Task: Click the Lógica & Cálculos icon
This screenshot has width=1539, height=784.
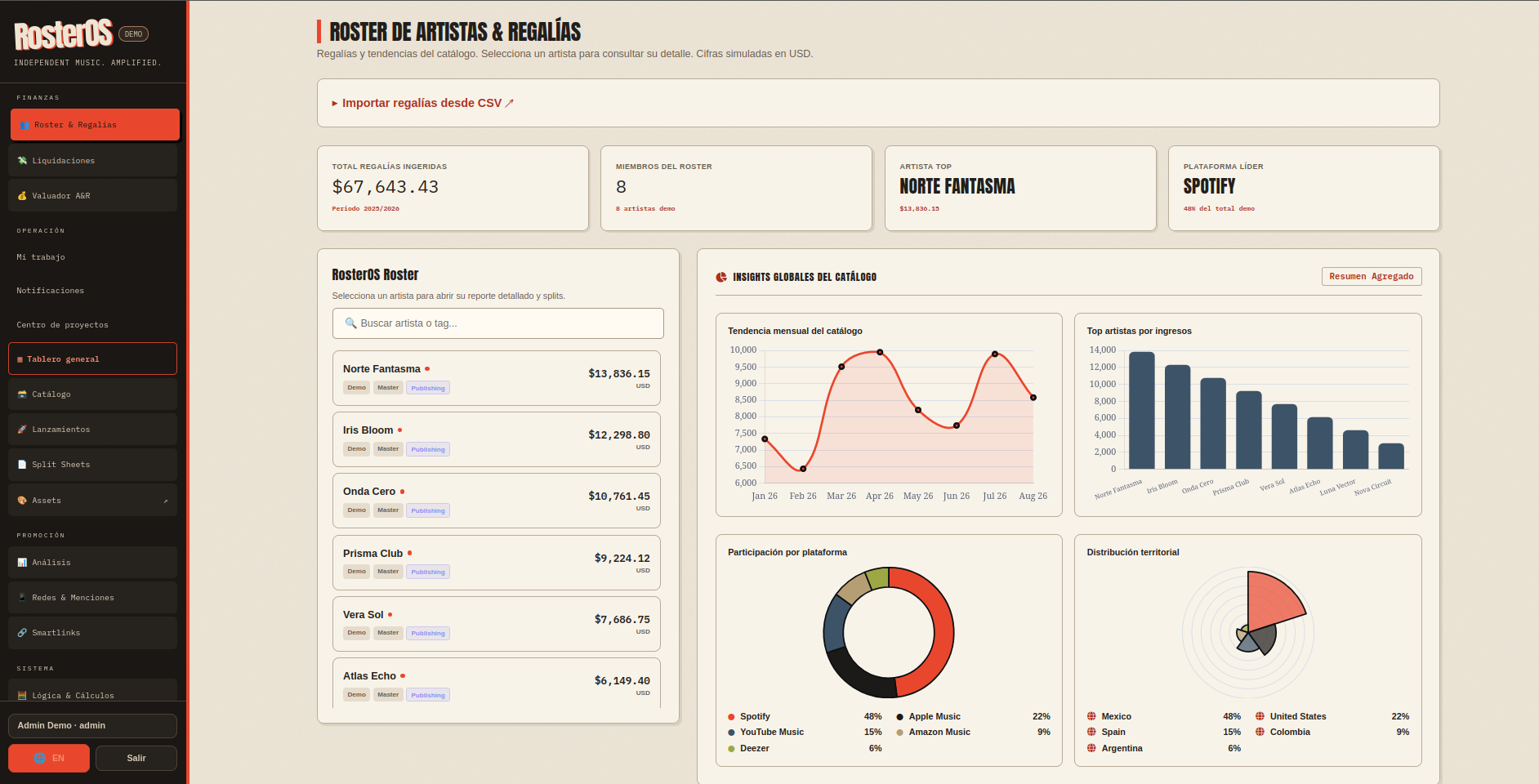Action: click(x=22, y=696)
